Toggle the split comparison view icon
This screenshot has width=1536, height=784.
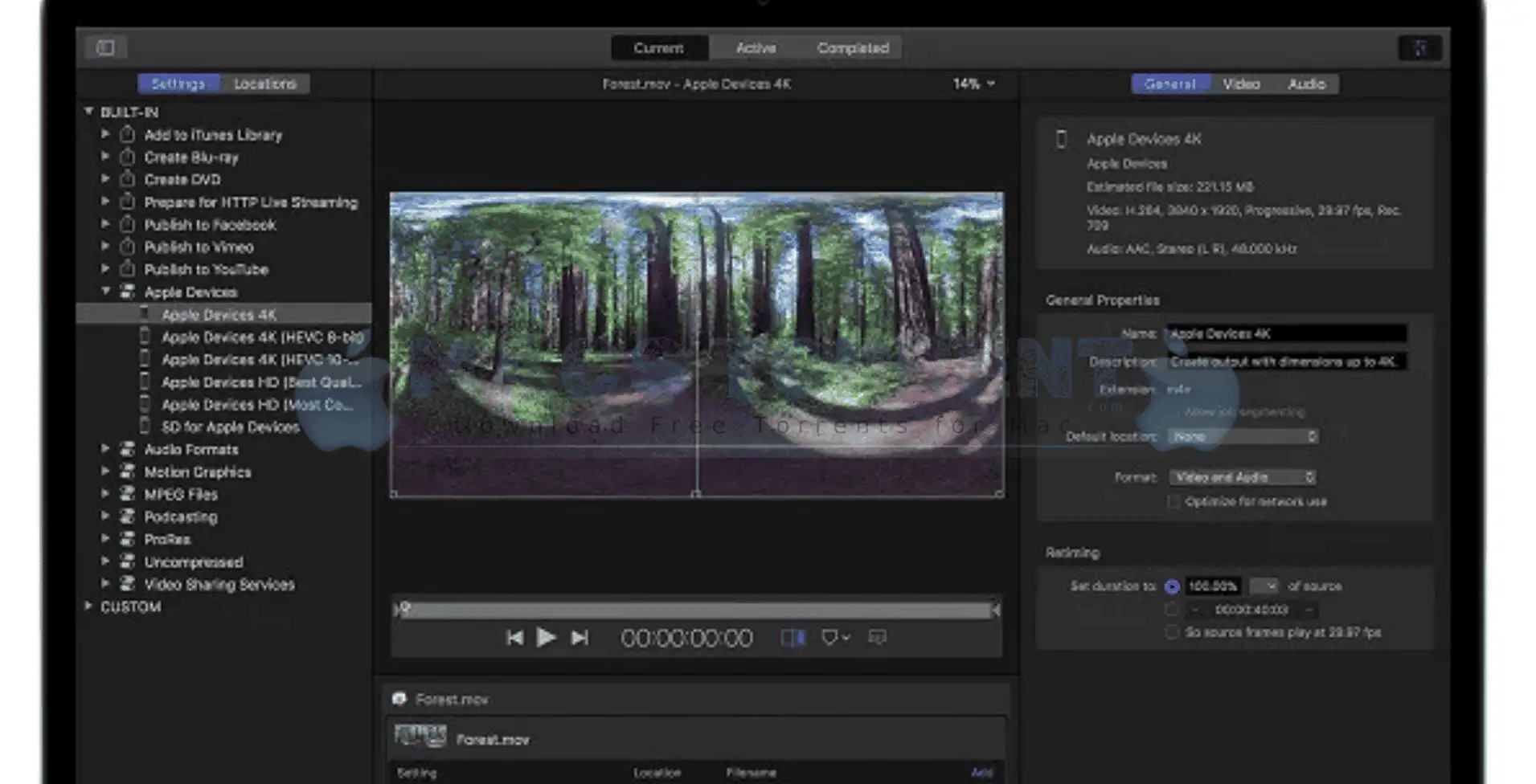(x=793, y=638)
